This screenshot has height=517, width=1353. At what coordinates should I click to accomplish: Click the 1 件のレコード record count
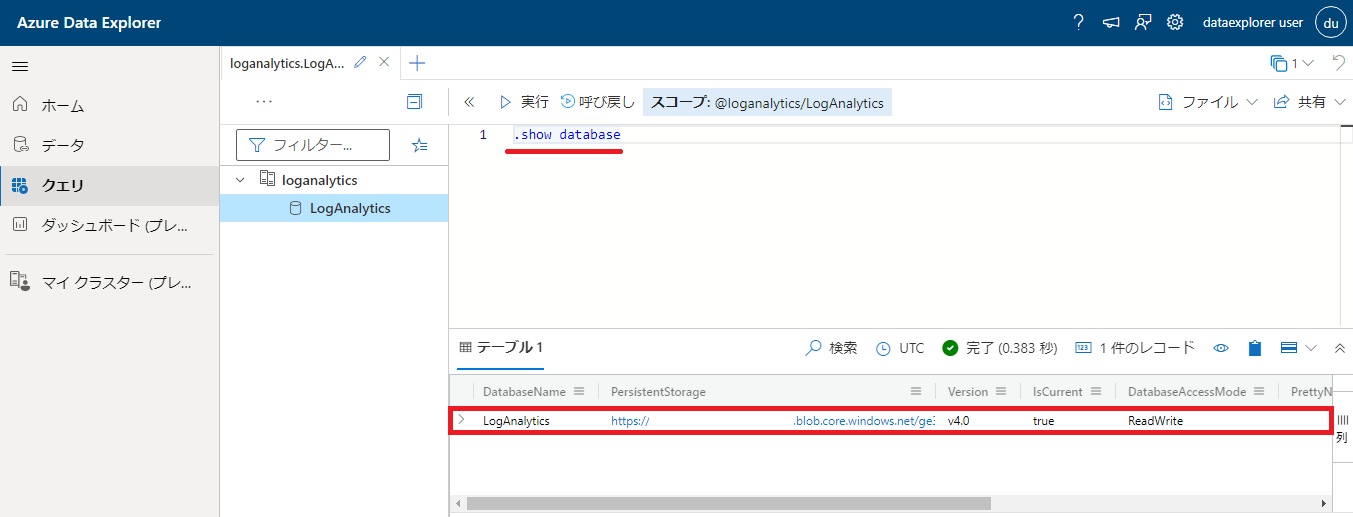pyautogui.click(x=1135, y=348)
